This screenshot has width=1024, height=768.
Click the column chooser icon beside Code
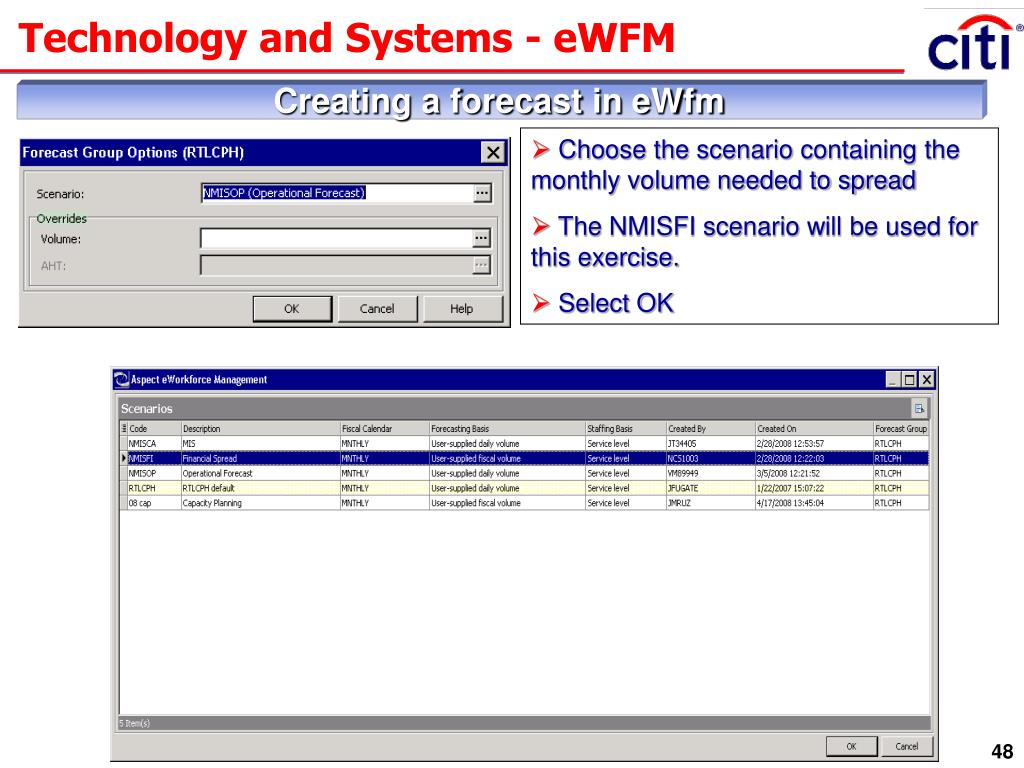pyautogui.click(x=124, y=428)
